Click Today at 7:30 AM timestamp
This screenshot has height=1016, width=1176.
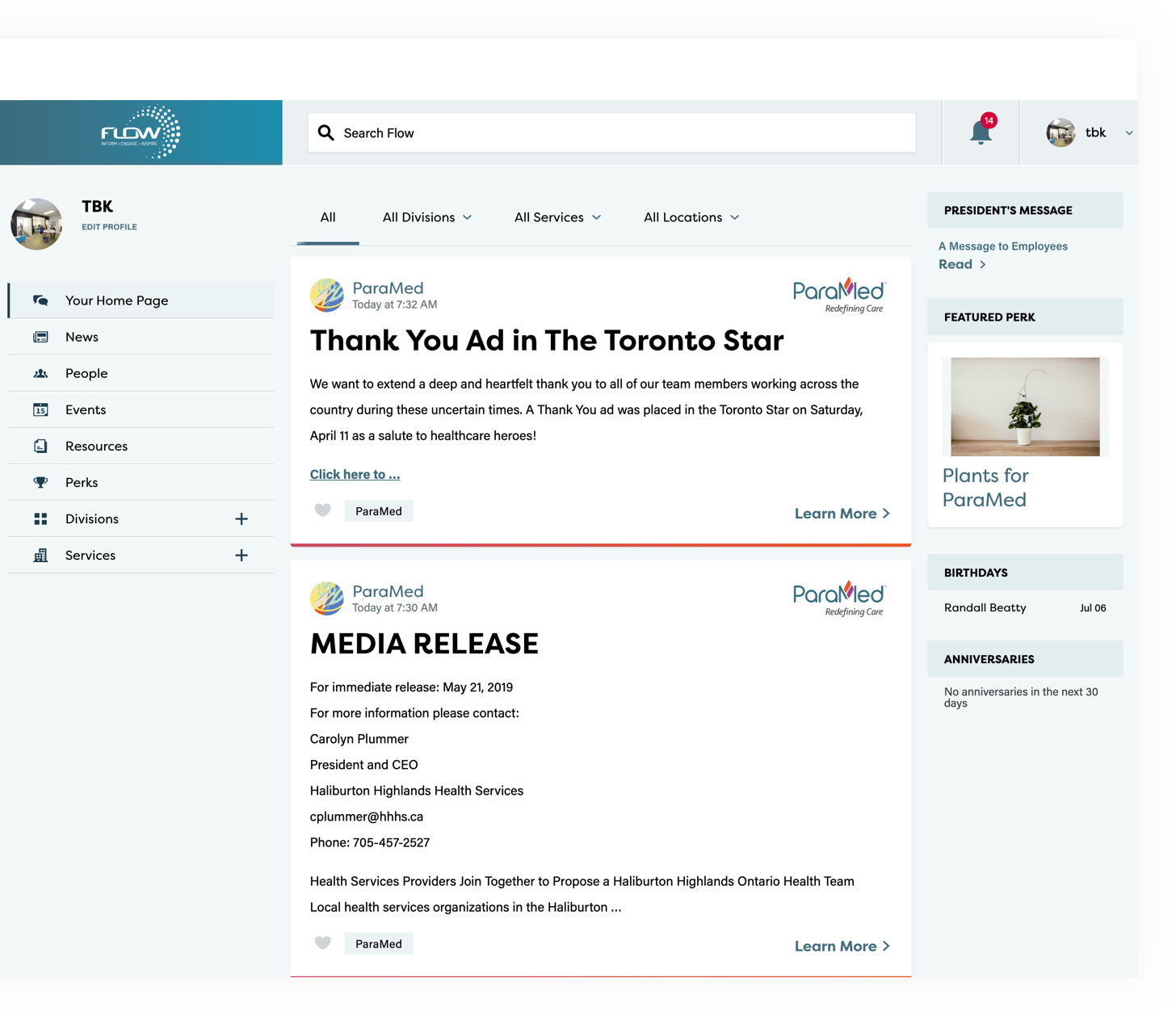395,608
